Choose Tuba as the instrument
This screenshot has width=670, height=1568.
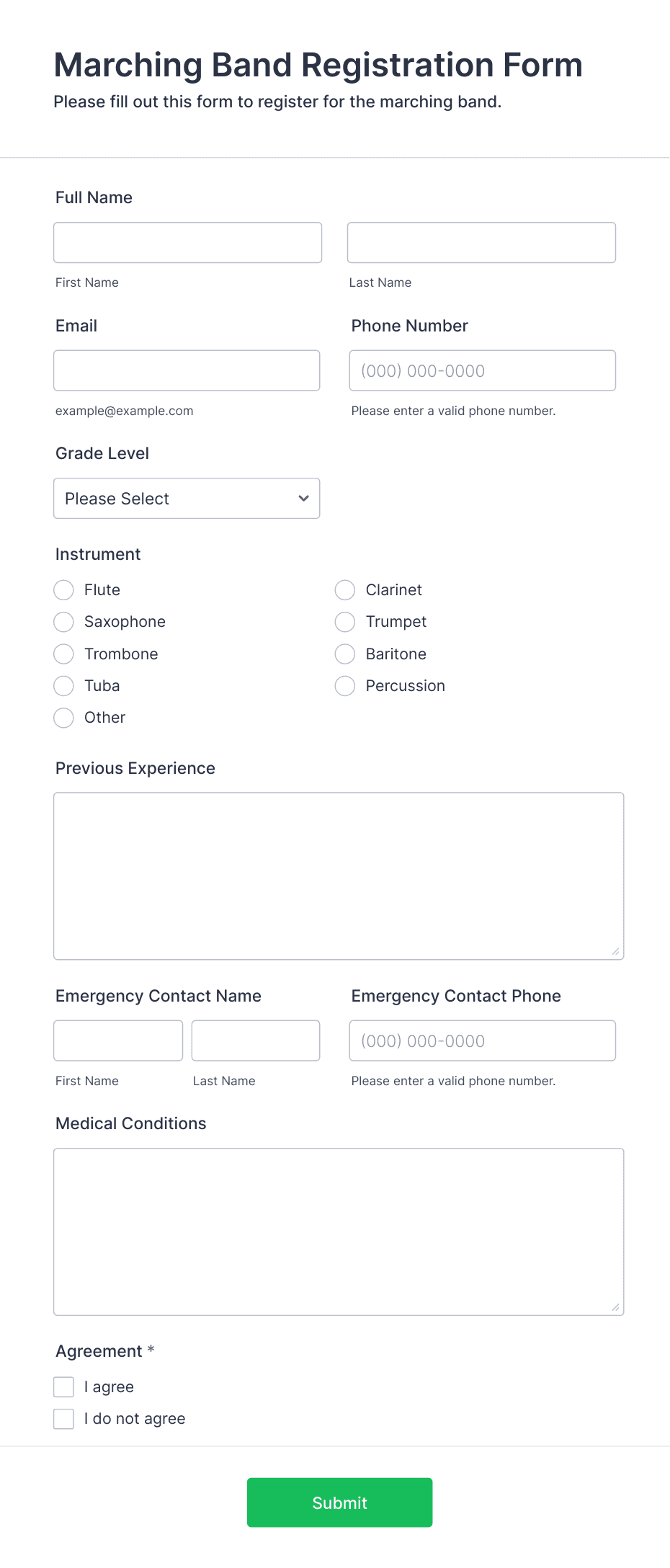[x=63, y=685]
